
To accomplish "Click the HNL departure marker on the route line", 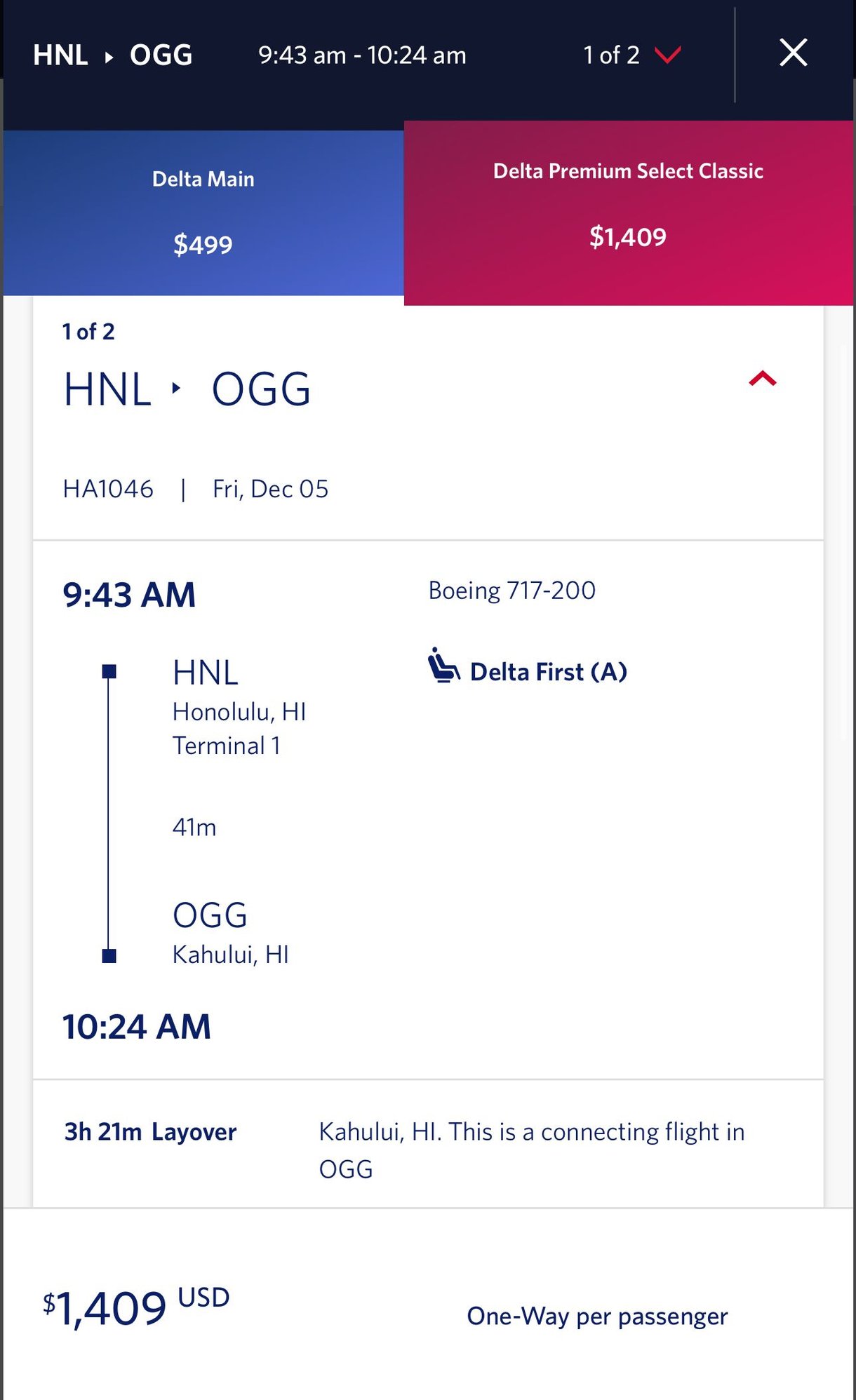I will point(109,672).
